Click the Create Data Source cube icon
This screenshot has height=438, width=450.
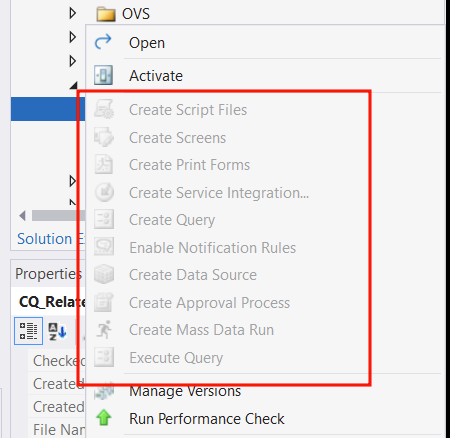tap(104, 275)
